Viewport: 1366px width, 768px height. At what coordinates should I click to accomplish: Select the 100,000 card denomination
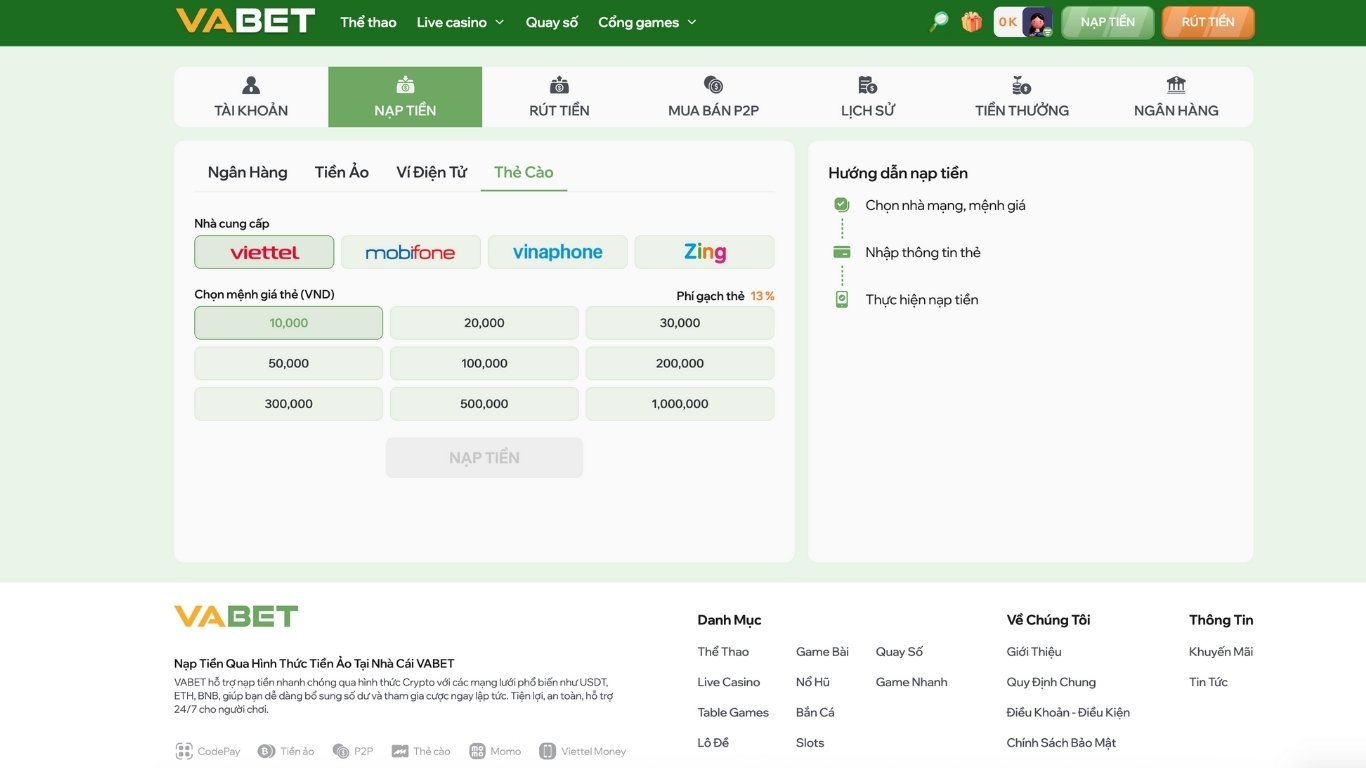point(484,362)
